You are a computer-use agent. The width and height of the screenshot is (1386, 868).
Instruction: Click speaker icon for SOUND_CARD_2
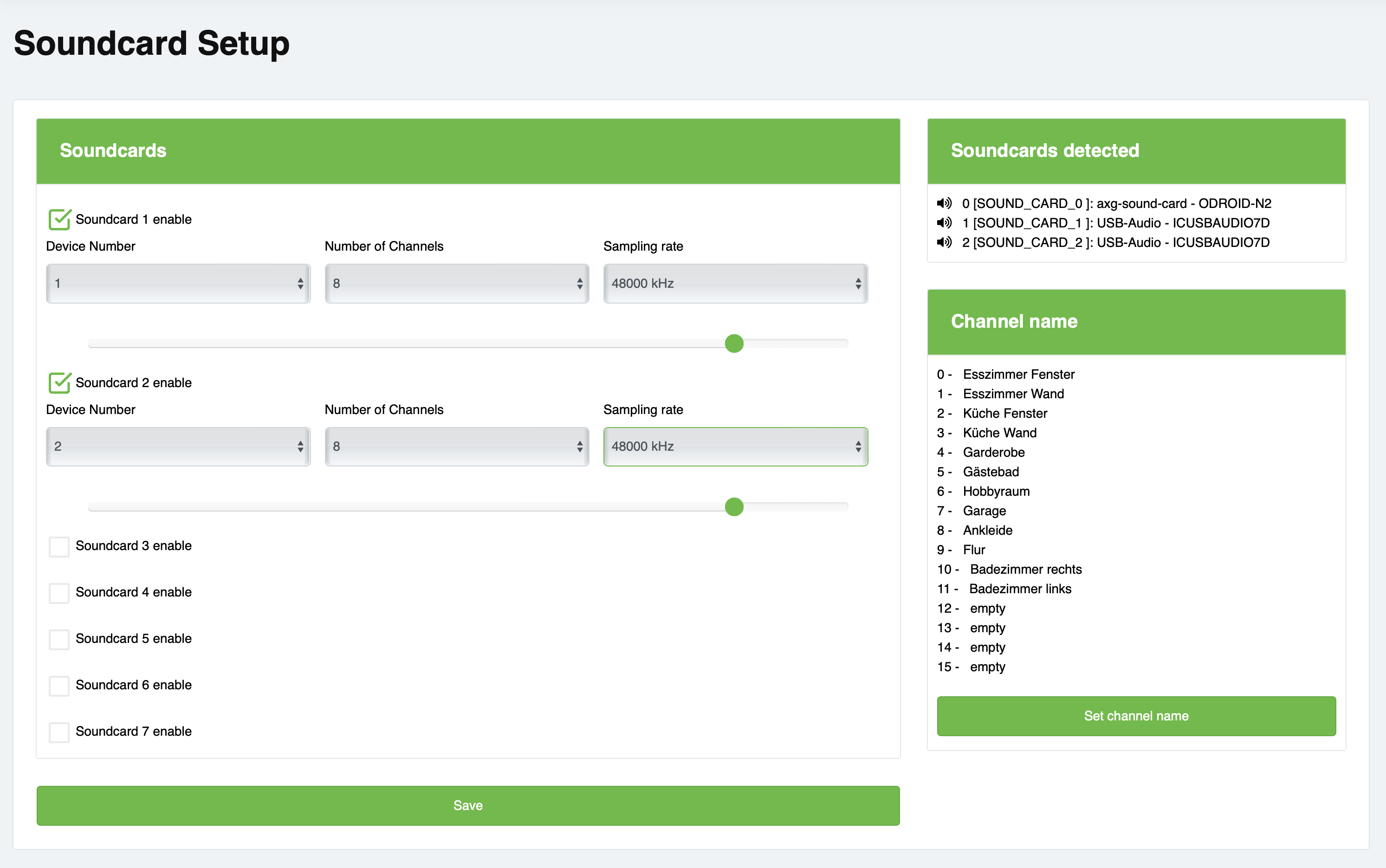pyautogui.click(x=944, y=242)
